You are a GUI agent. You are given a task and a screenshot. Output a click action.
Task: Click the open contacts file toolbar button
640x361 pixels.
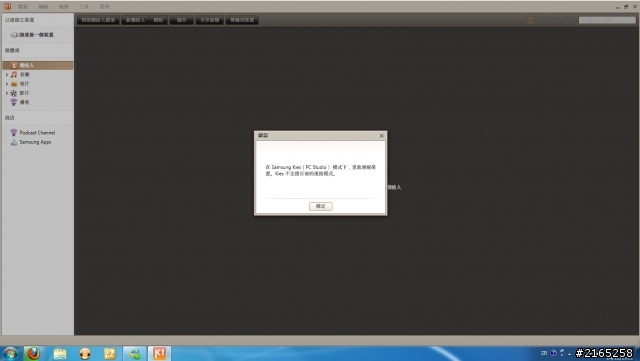(x=98, y=20)
